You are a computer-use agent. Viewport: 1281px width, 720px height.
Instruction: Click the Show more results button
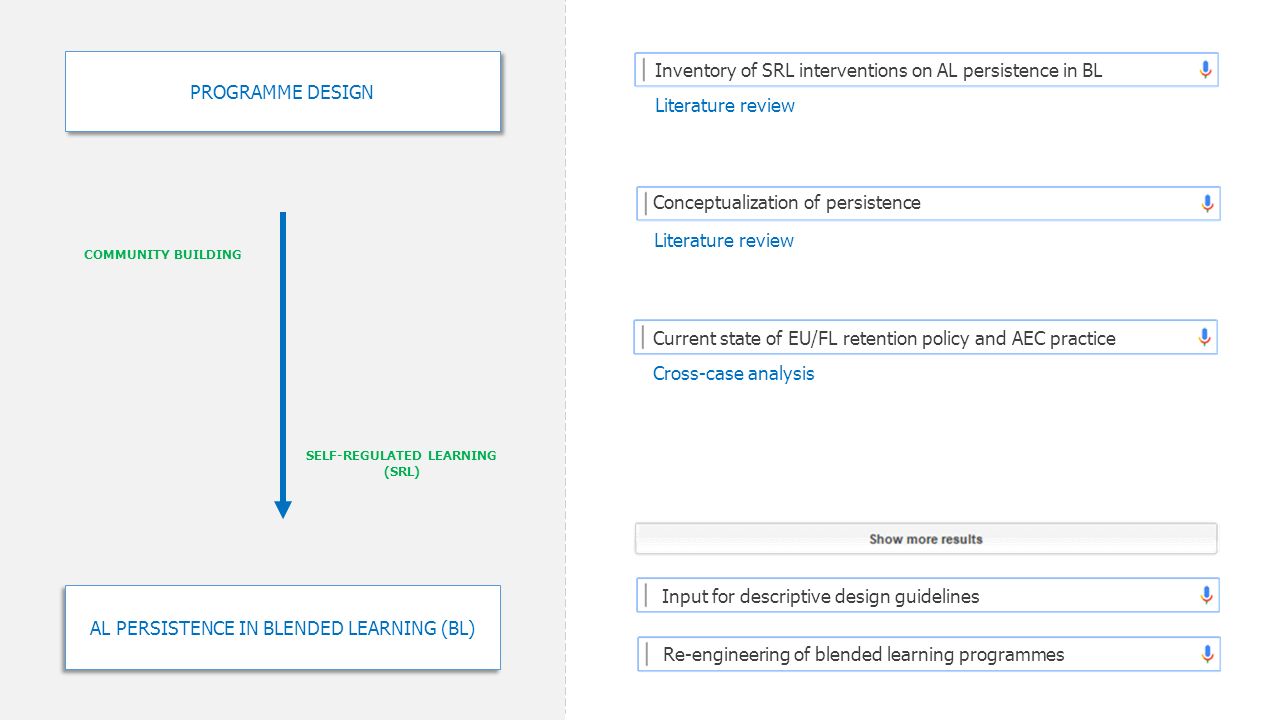point(926,539)
